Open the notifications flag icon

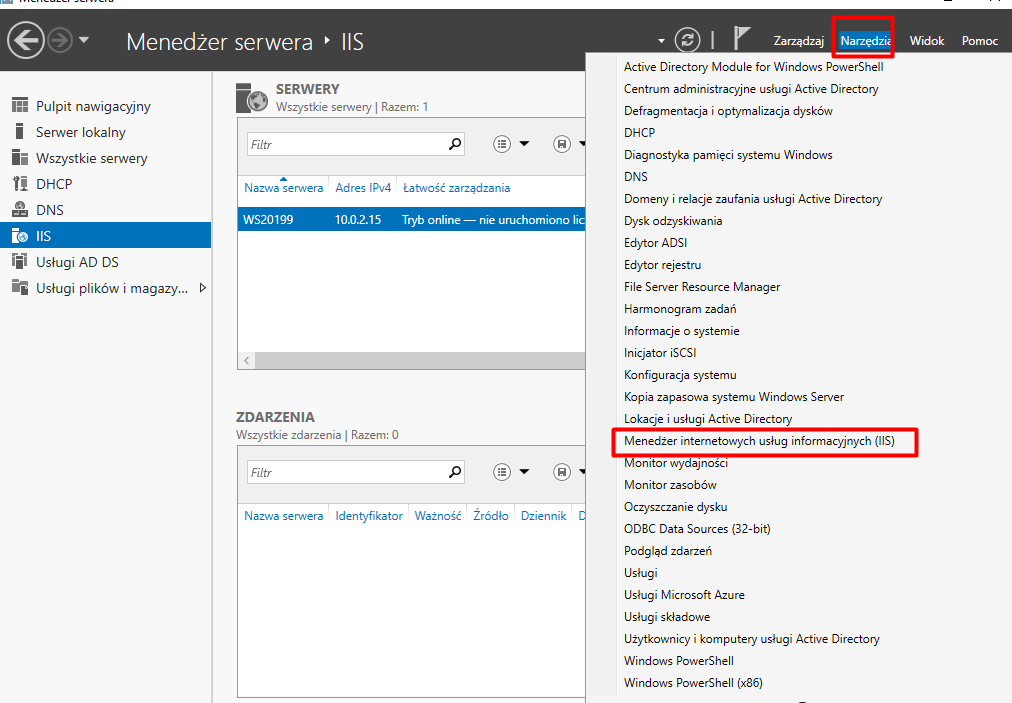[x=741, y=39]
